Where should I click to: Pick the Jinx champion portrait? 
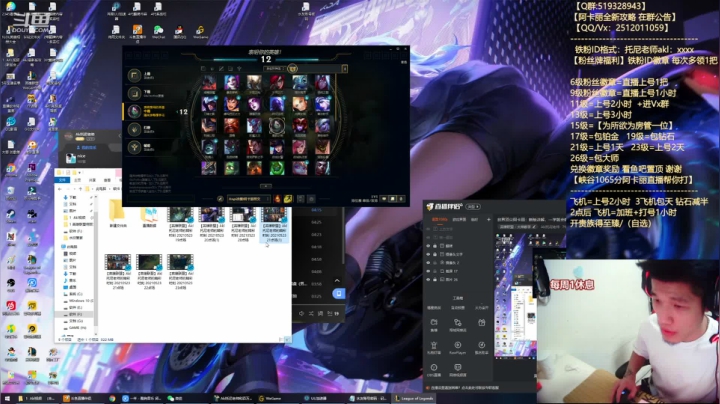[x=231, y=82]
